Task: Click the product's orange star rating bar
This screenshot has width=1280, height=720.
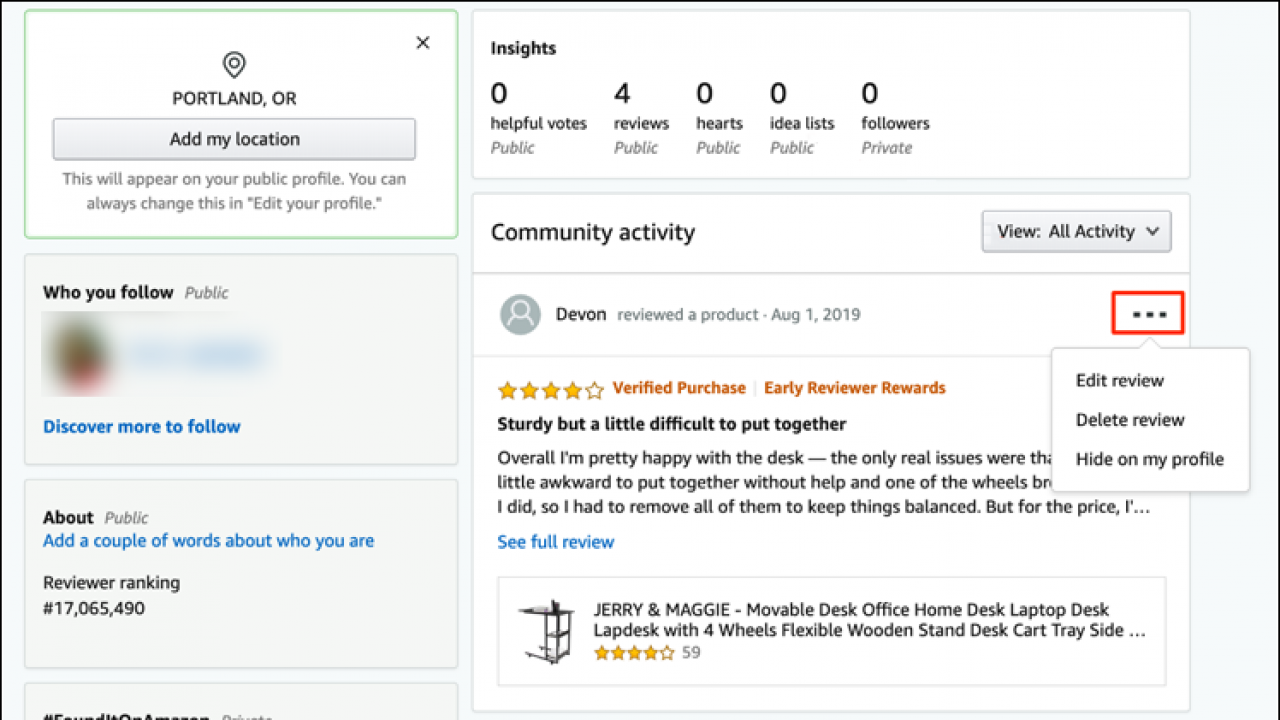Action: coord(633,652)
